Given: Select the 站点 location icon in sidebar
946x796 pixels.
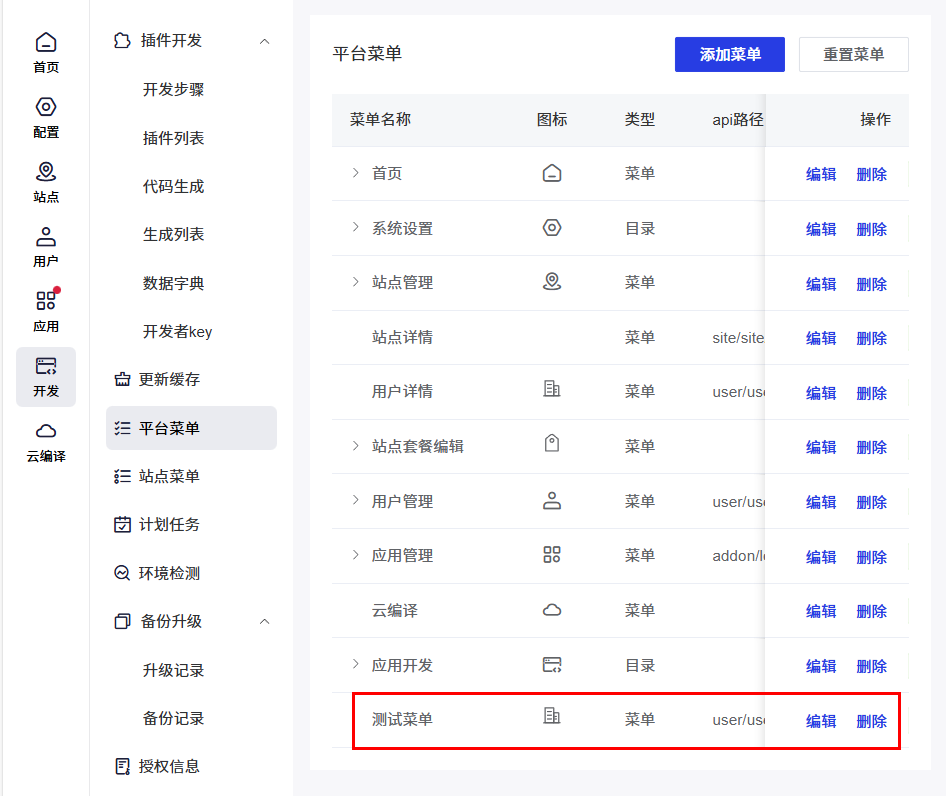Looking at the screenshot, I should click(x=46, y=172).
